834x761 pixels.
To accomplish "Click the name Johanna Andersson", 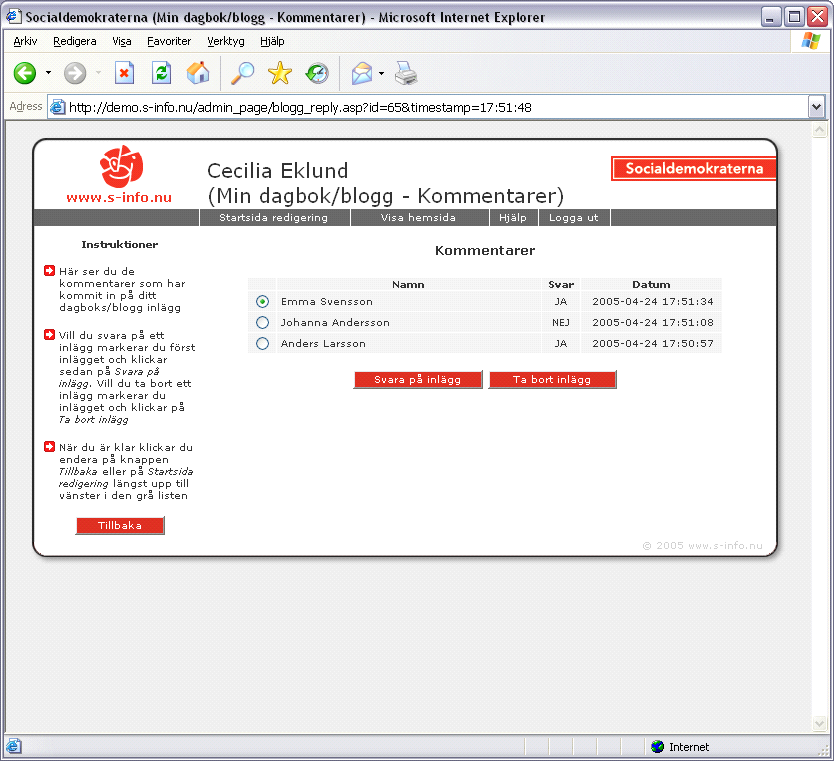I will coord(335,322).
